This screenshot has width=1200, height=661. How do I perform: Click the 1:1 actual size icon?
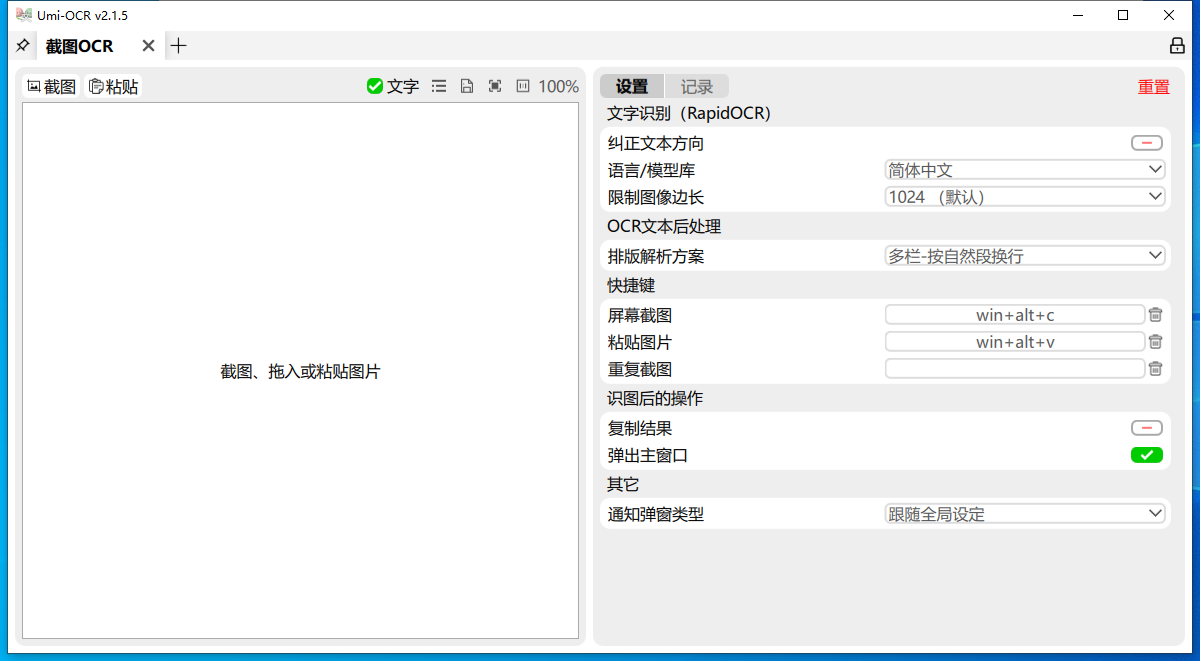523,87
